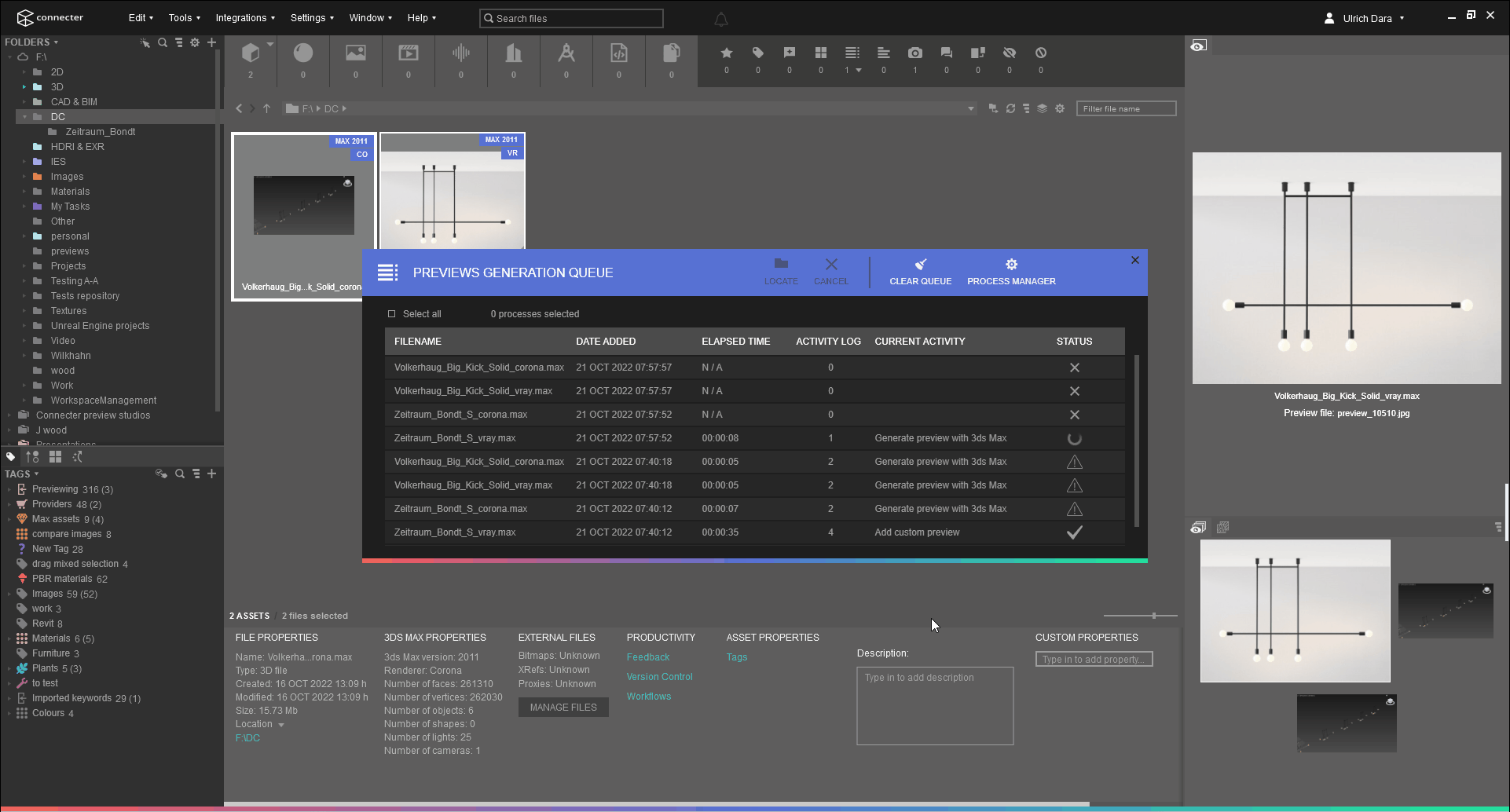Click the queue list vertical scrollbar
1510x812 pixels.
[1137, 440]
